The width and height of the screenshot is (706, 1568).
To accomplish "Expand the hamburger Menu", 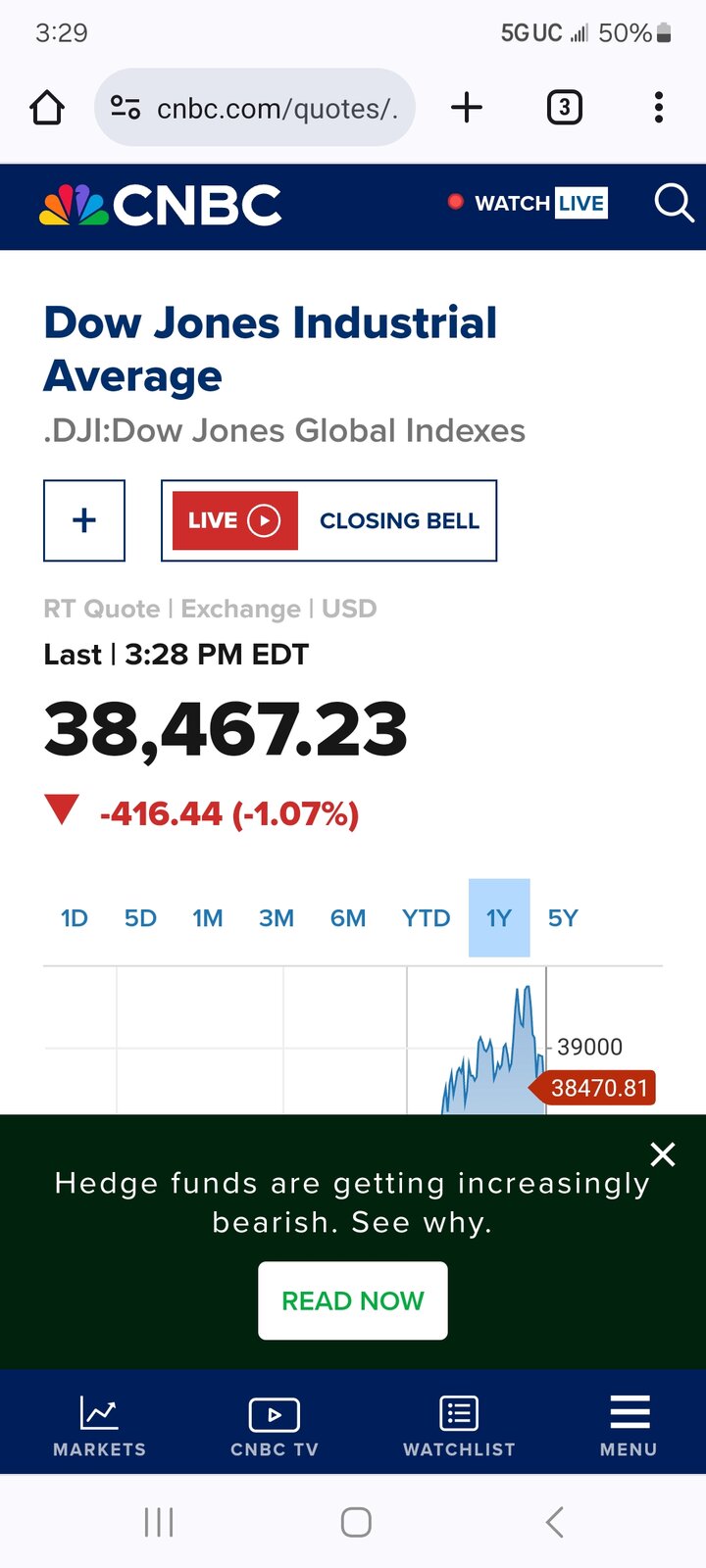I will pos(629,1425).
